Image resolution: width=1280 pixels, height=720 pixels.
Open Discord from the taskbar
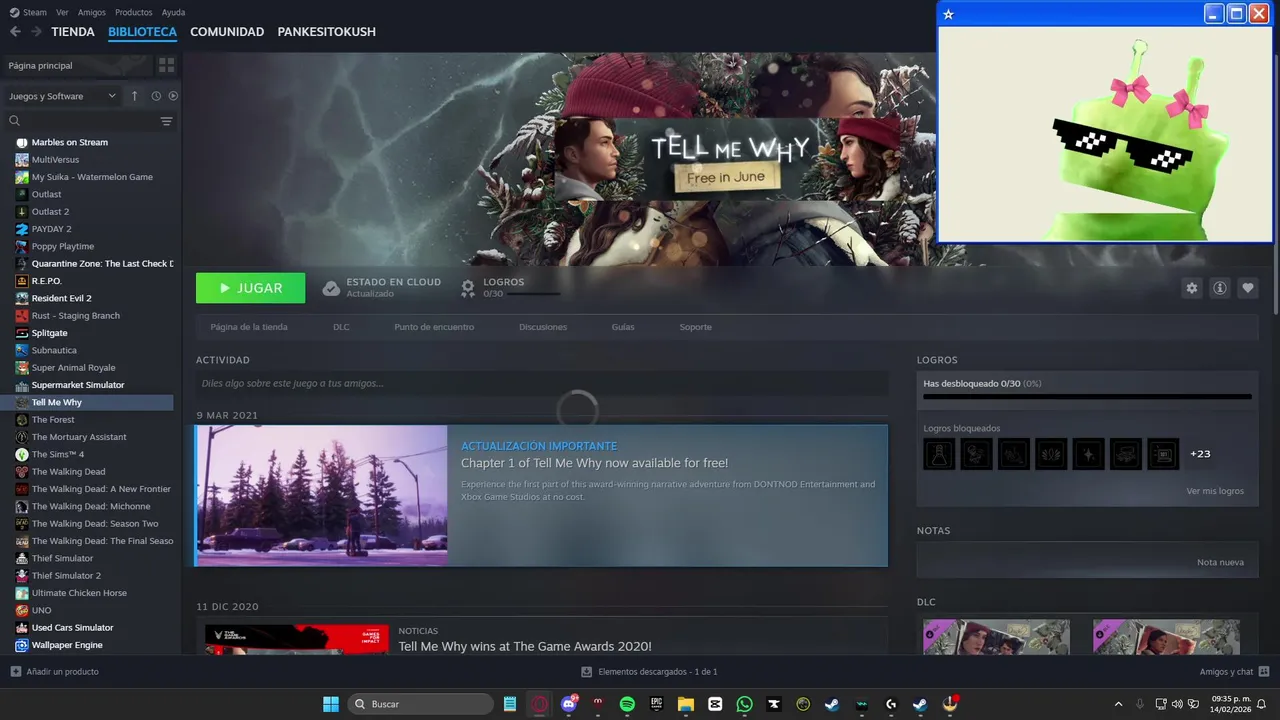(x=569, y=704)
